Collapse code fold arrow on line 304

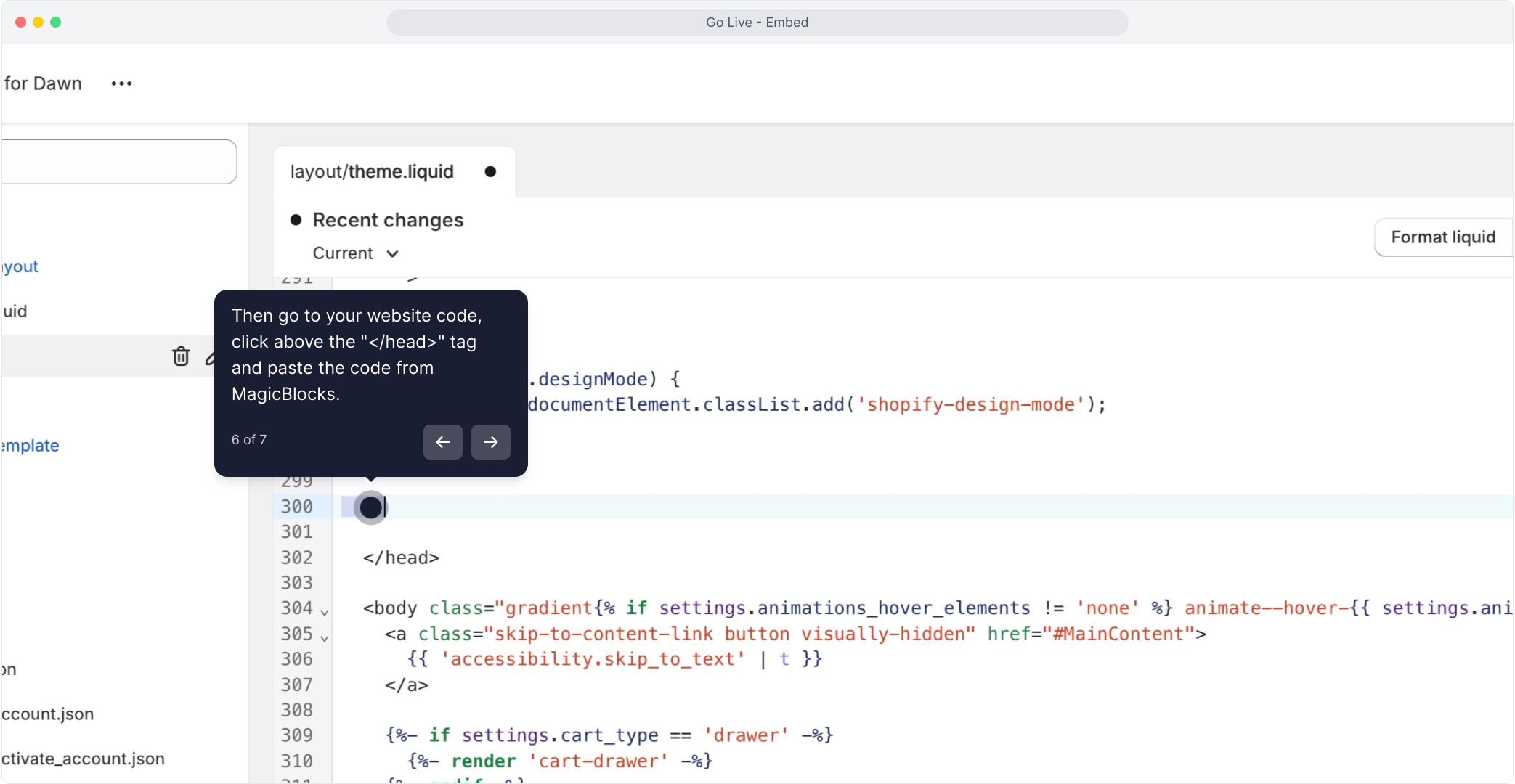point(325,612)
